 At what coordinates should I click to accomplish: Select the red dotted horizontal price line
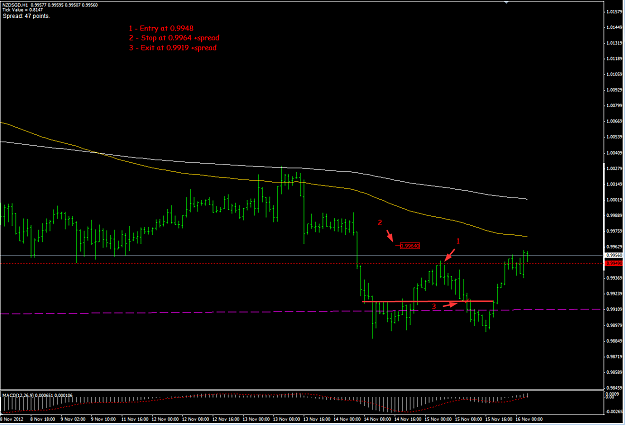302,264
